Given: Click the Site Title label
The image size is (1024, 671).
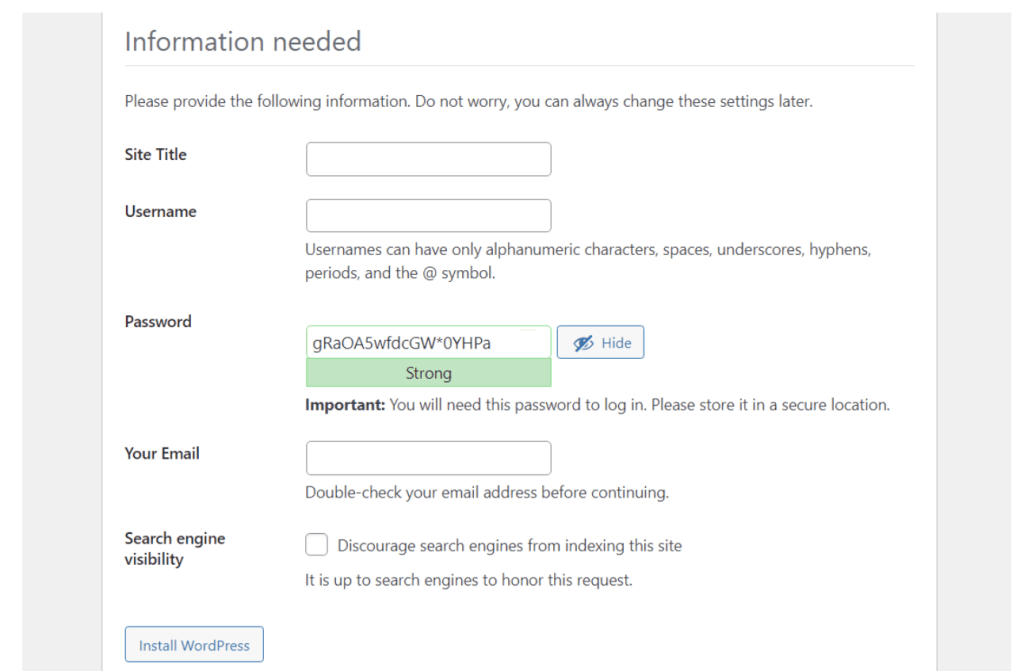Looking at the screenshot, I should tap(155, 154).
